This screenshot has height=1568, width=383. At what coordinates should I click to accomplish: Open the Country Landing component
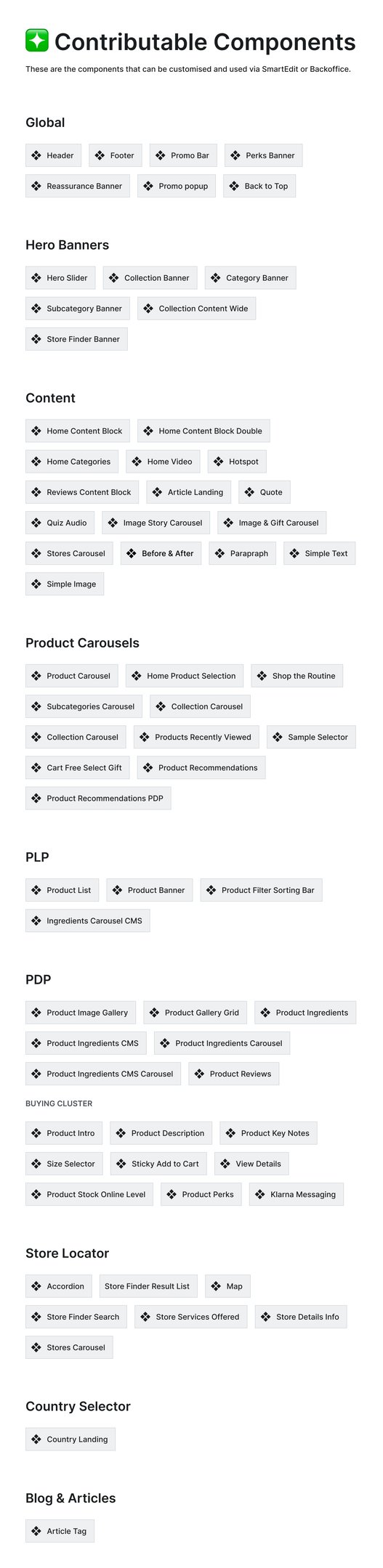point(70,1440)
